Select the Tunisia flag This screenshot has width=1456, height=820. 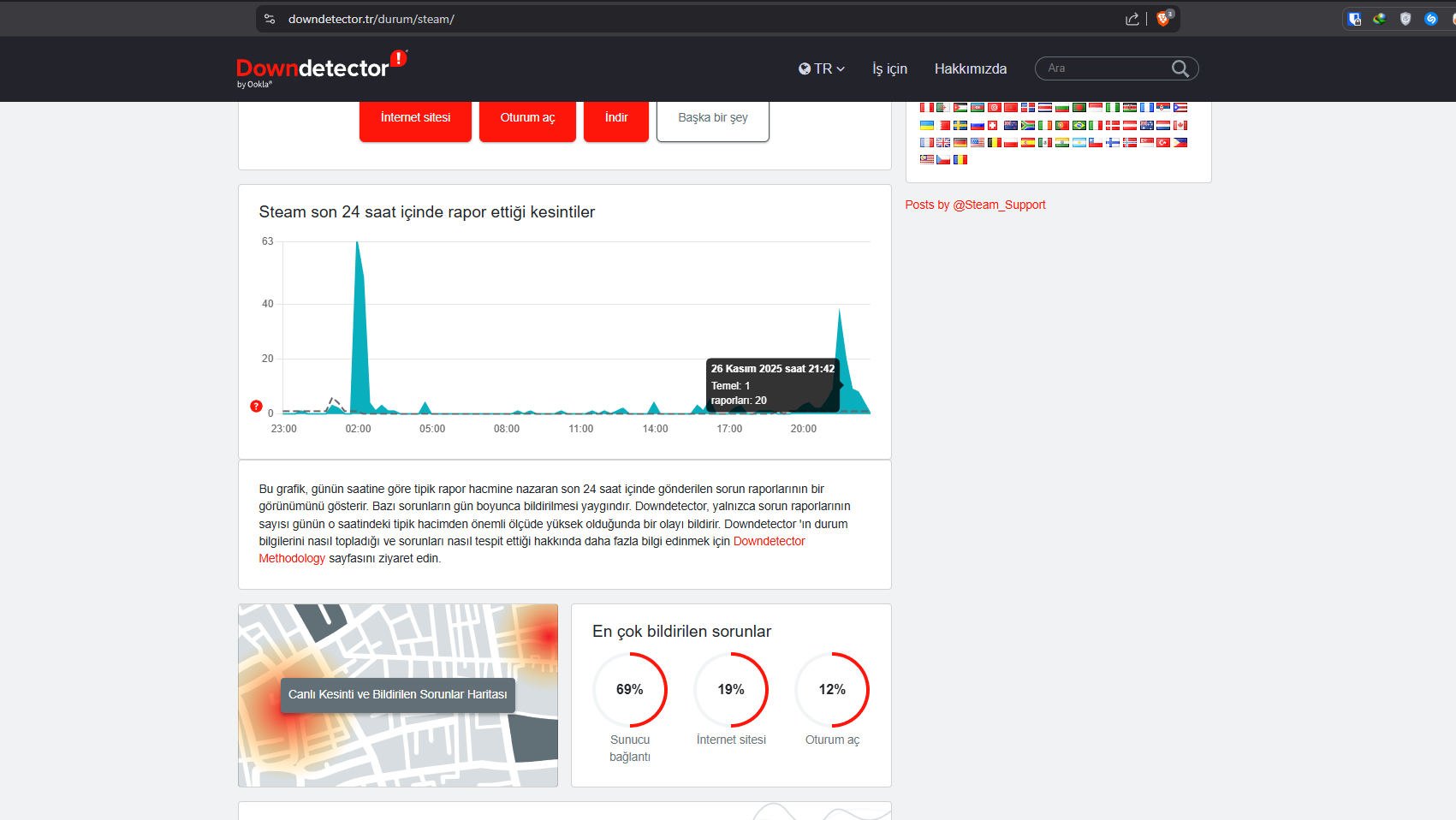[x=995, y=107]
